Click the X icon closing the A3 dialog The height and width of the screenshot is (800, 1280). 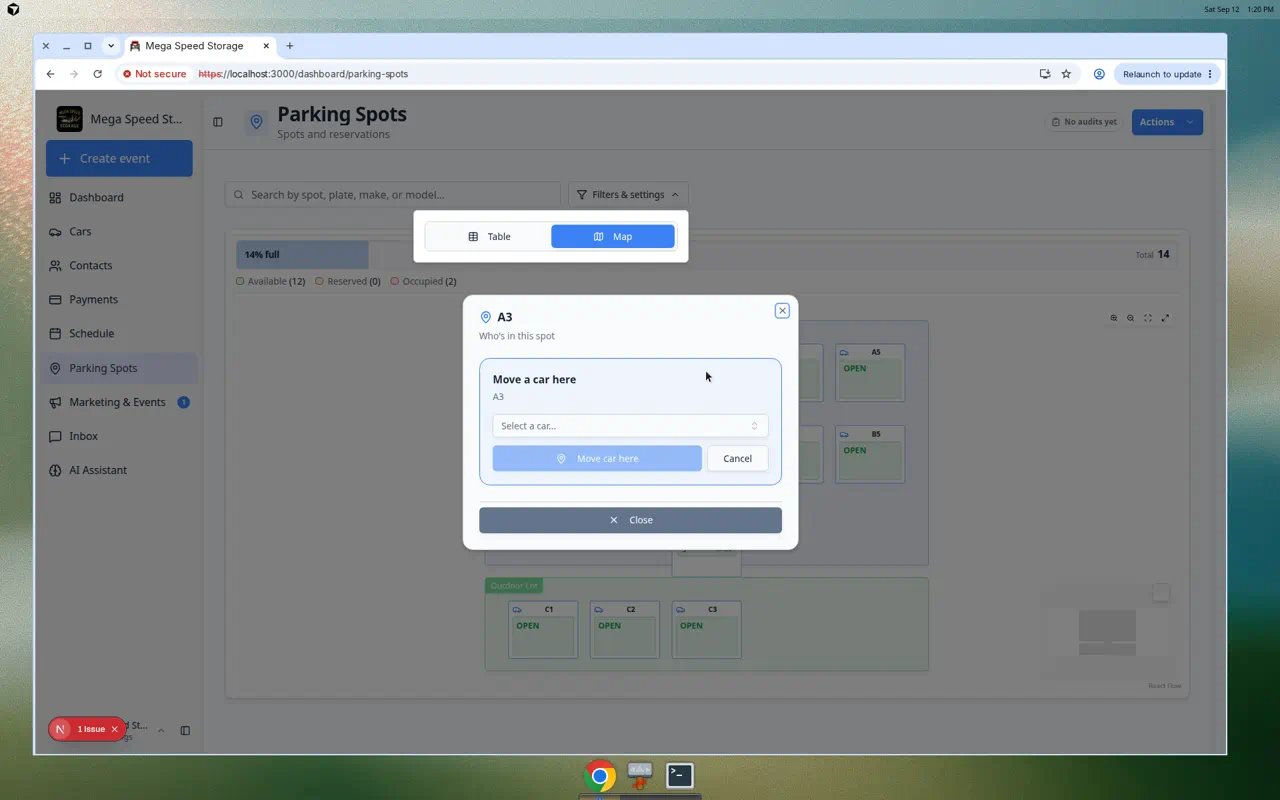coord(782,311)
